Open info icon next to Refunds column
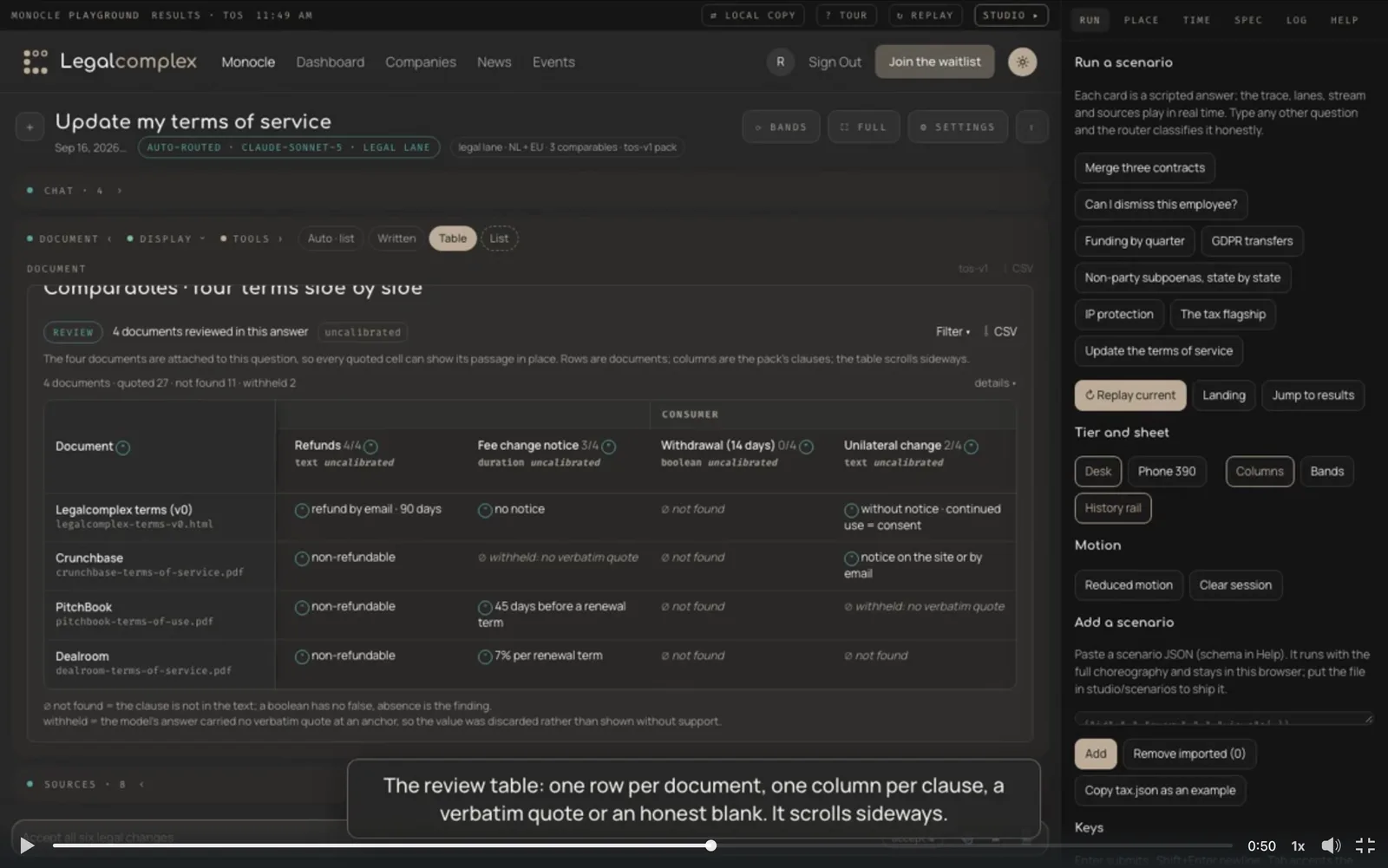 (370, 447)
